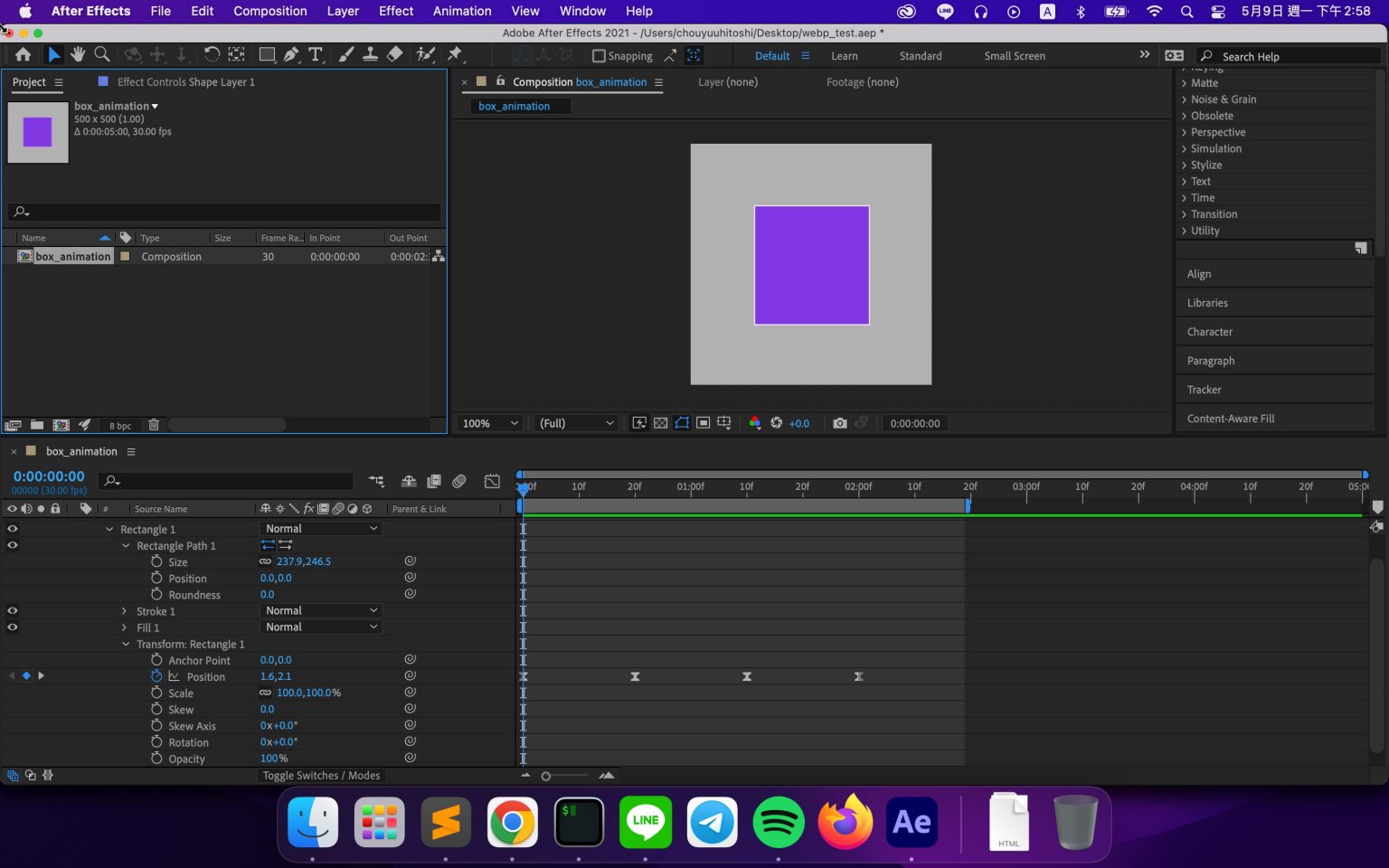Enable the Snapping checkbox
The width and height of the screenshot is (1389, 868).
pyautogui.click(x=599, y=56)
